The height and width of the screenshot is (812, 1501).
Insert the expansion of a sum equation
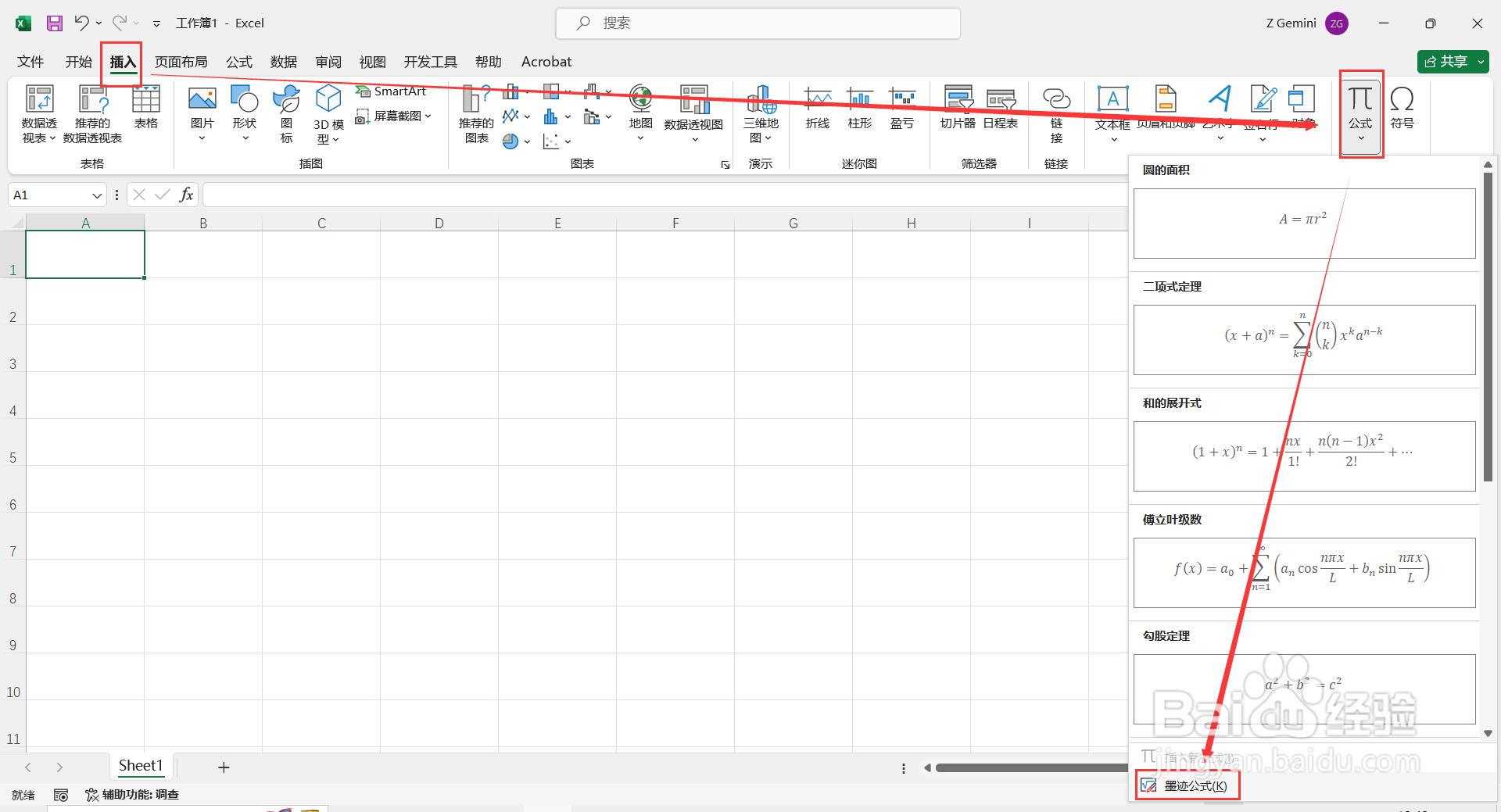pyautogui.click(x=1304, y=456)
